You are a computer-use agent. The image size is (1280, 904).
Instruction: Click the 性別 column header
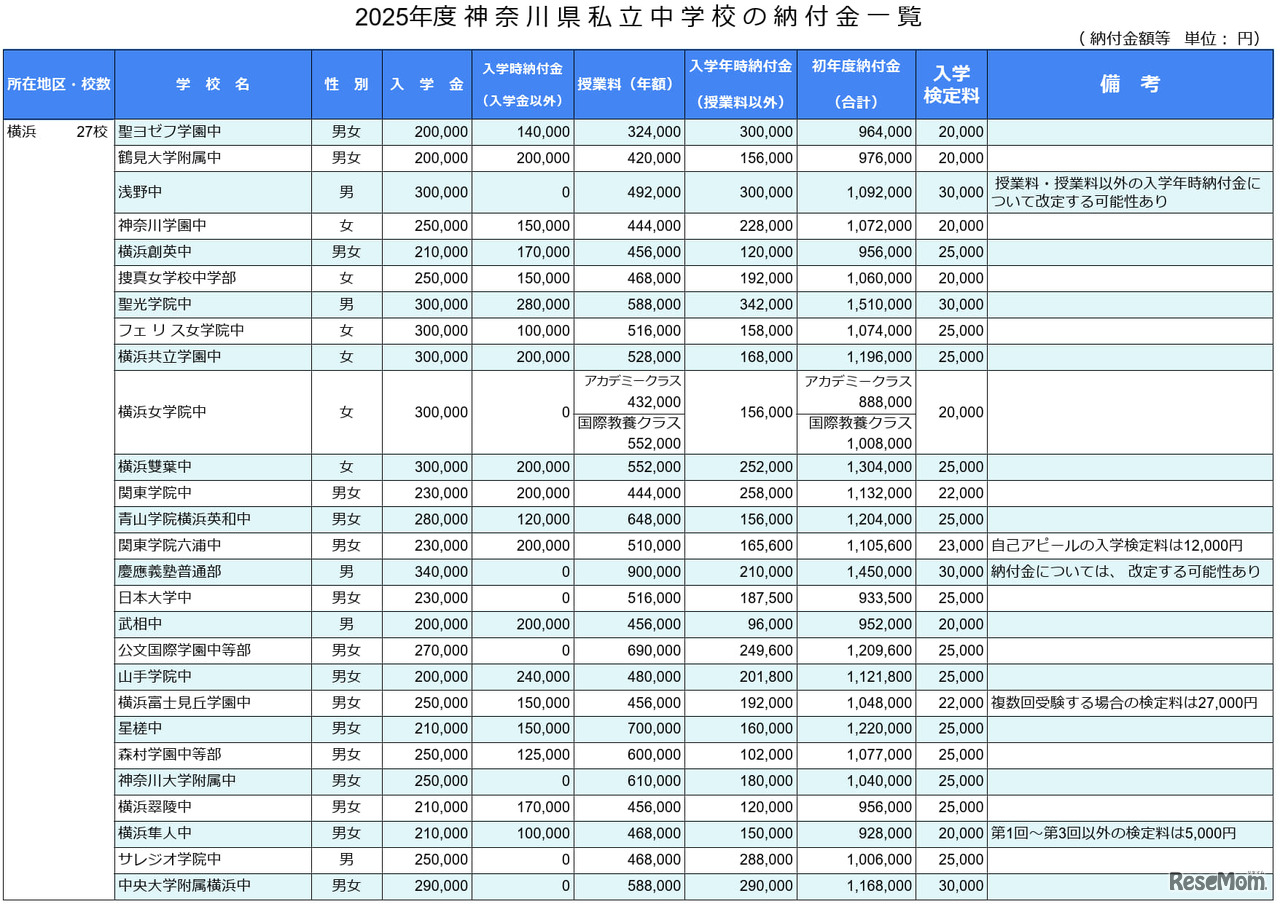pos(346,85)
